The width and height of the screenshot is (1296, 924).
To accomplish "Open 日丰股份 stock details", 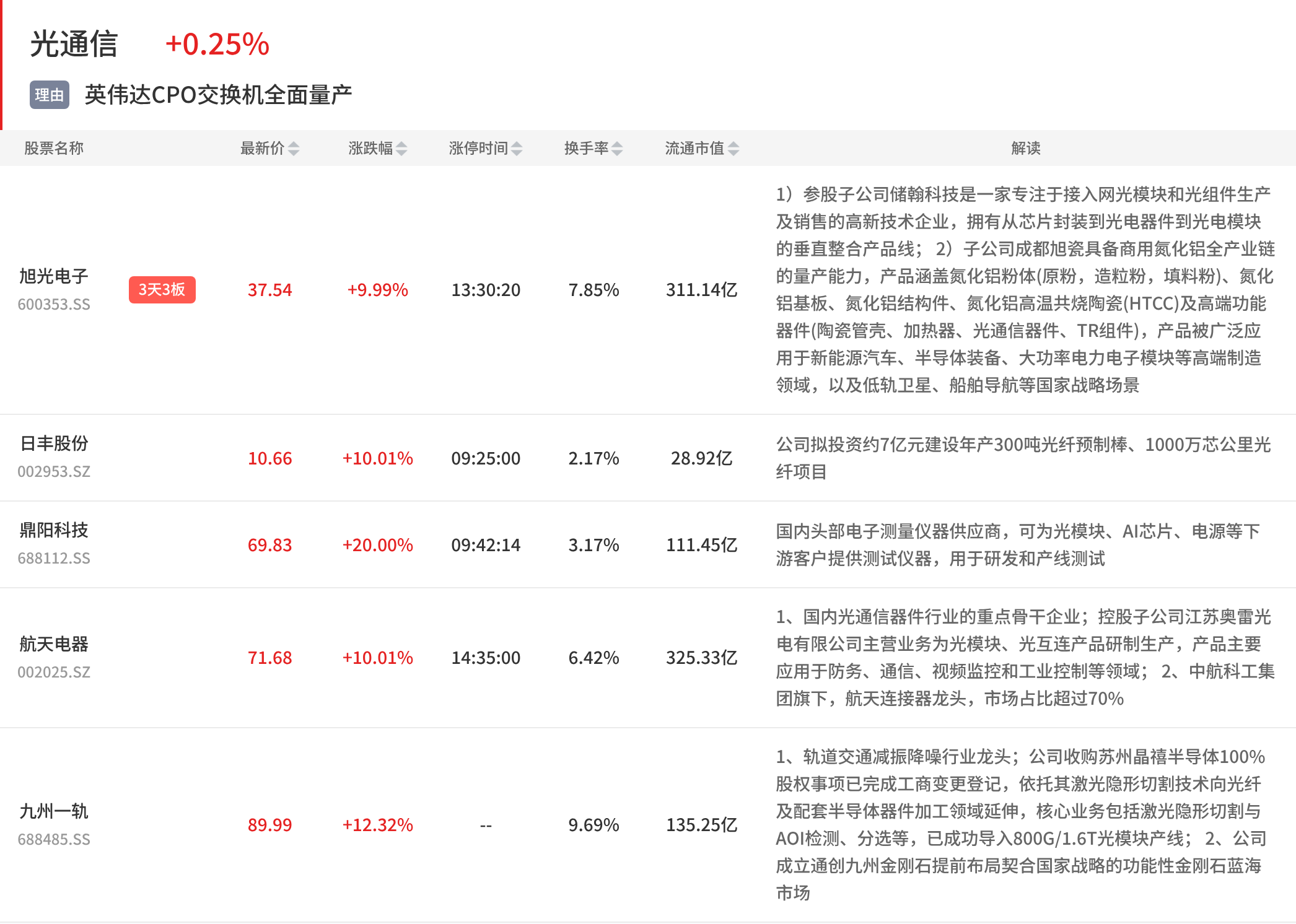I will [54, 443].
